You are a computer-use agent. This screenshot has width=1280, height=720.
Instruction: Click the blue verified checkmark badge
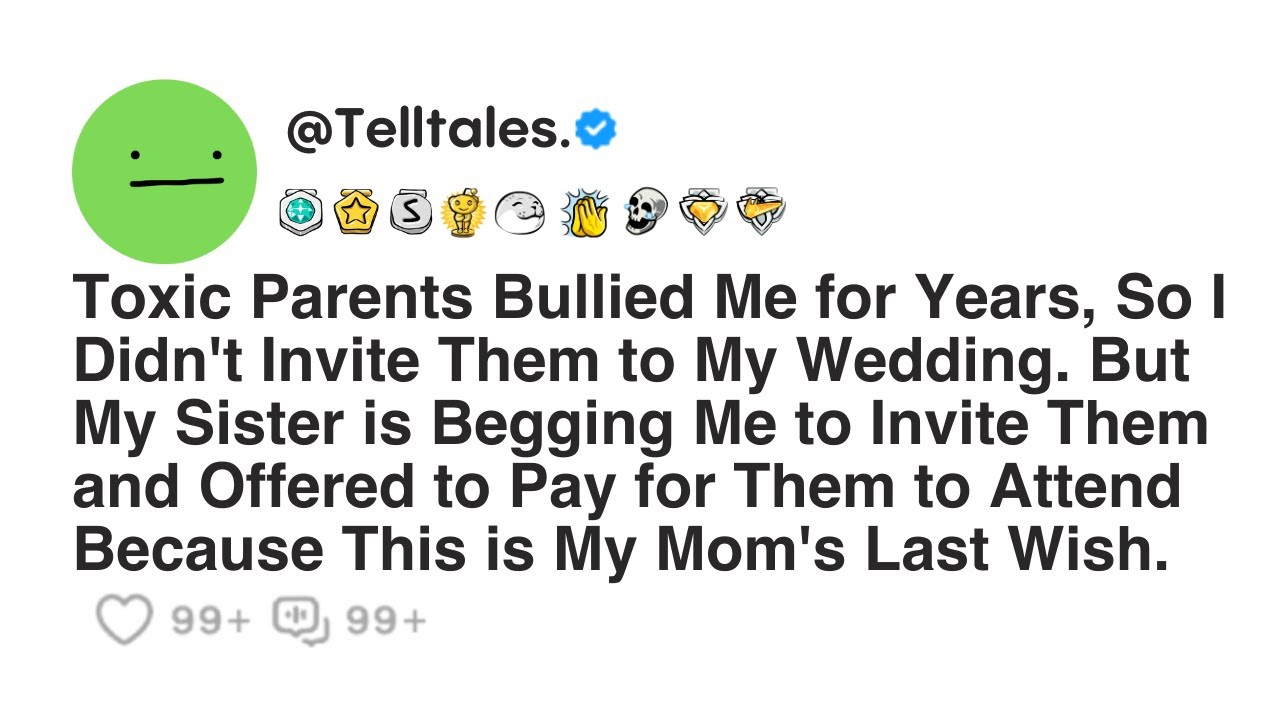(598, 129)
